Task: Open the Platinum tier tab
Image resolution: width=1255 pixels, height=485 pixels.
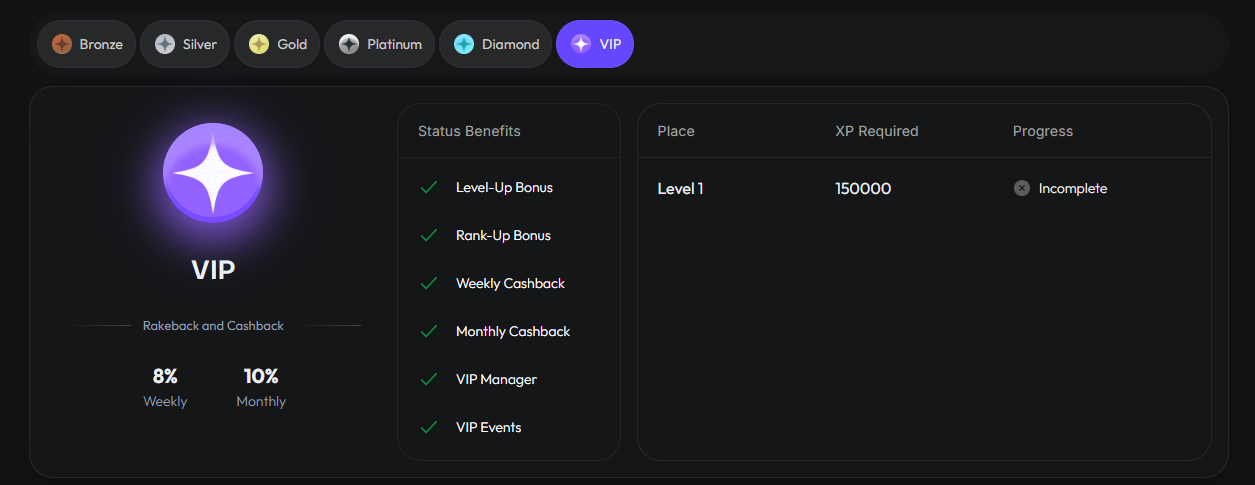Action: (x=380, y=44)
